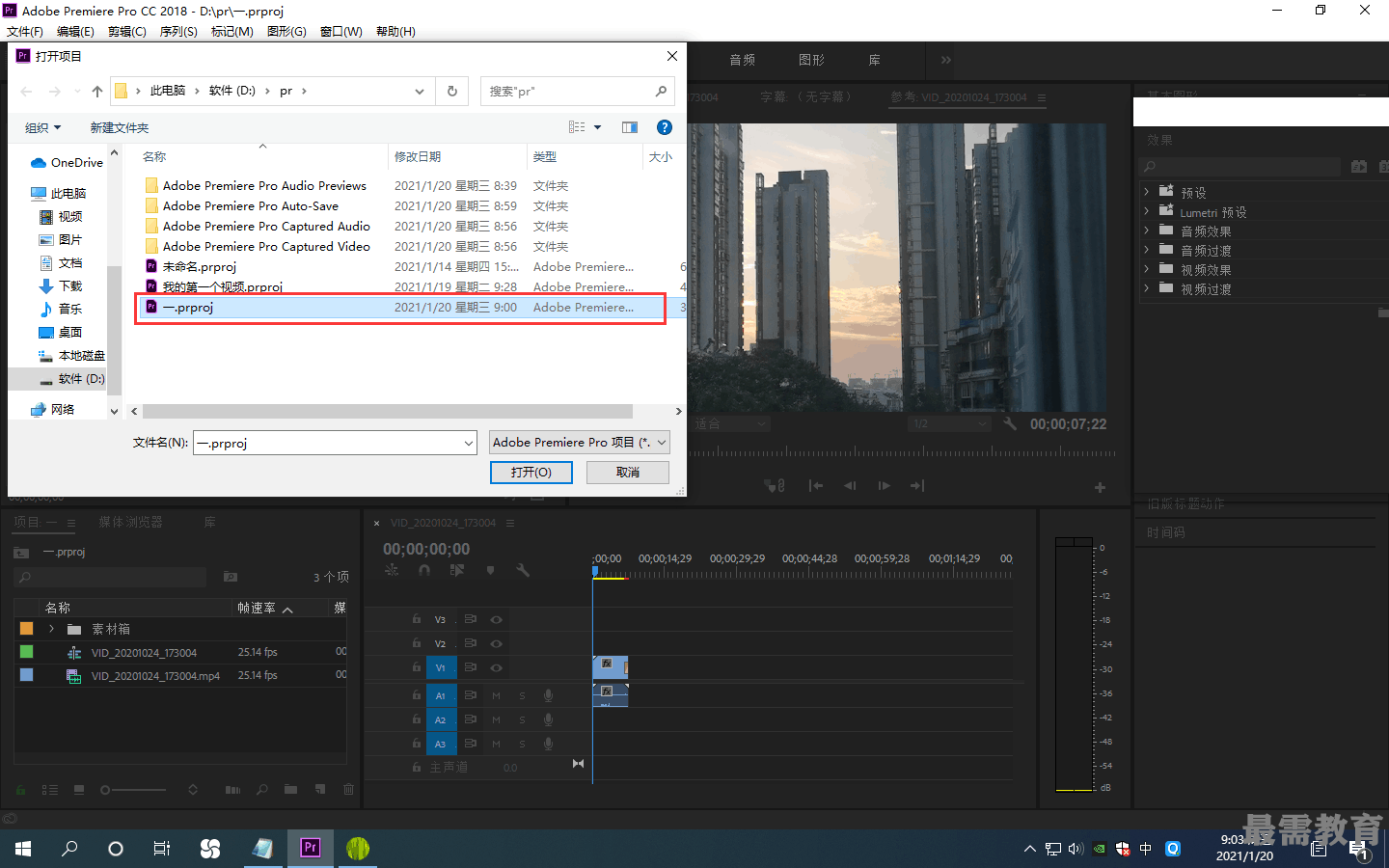Create new bin in project panel
This screenshot has height=868, width=1389.
(x=290, y=789)
